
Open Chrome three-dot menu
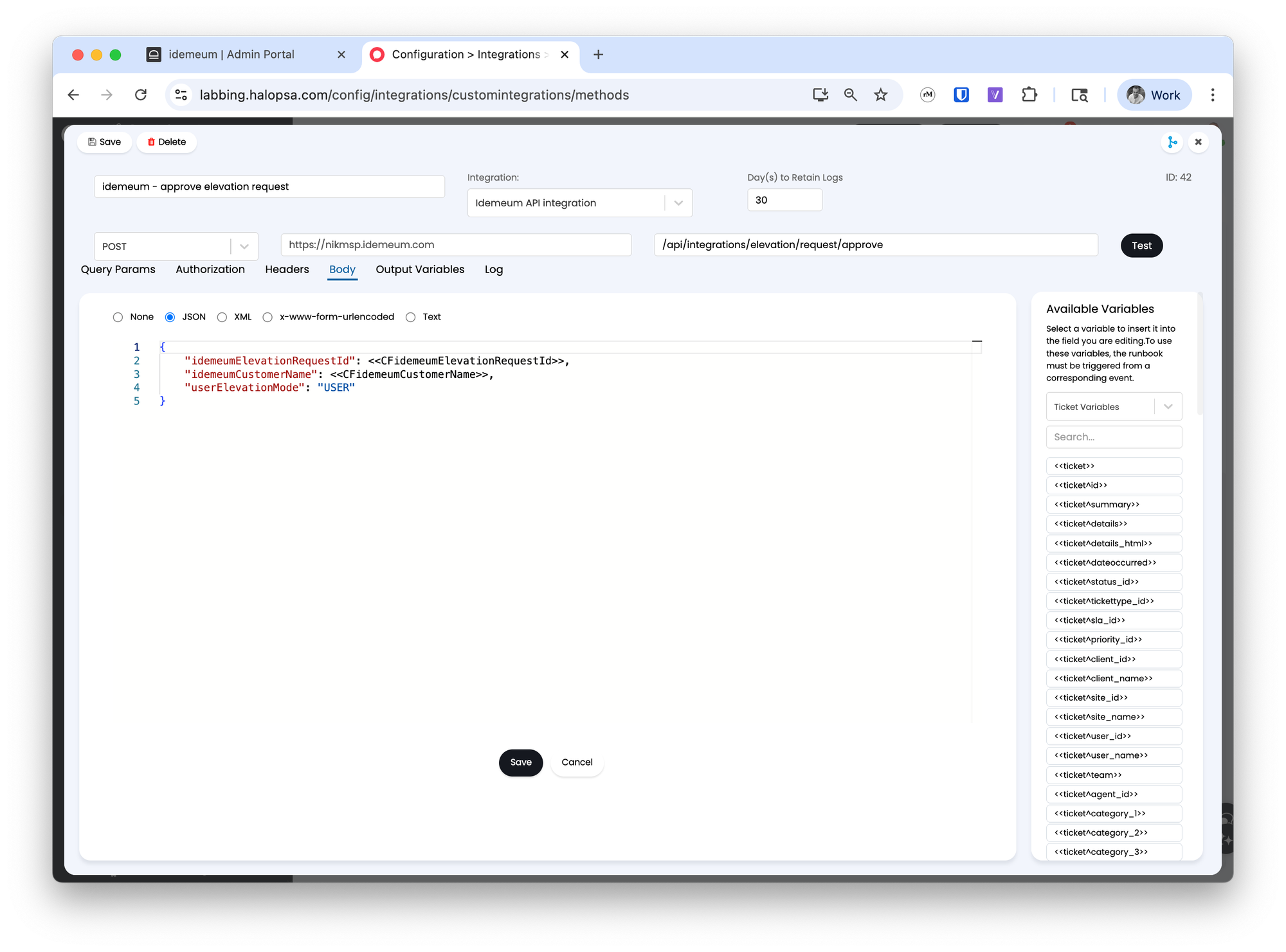[x=1213, y=95]
